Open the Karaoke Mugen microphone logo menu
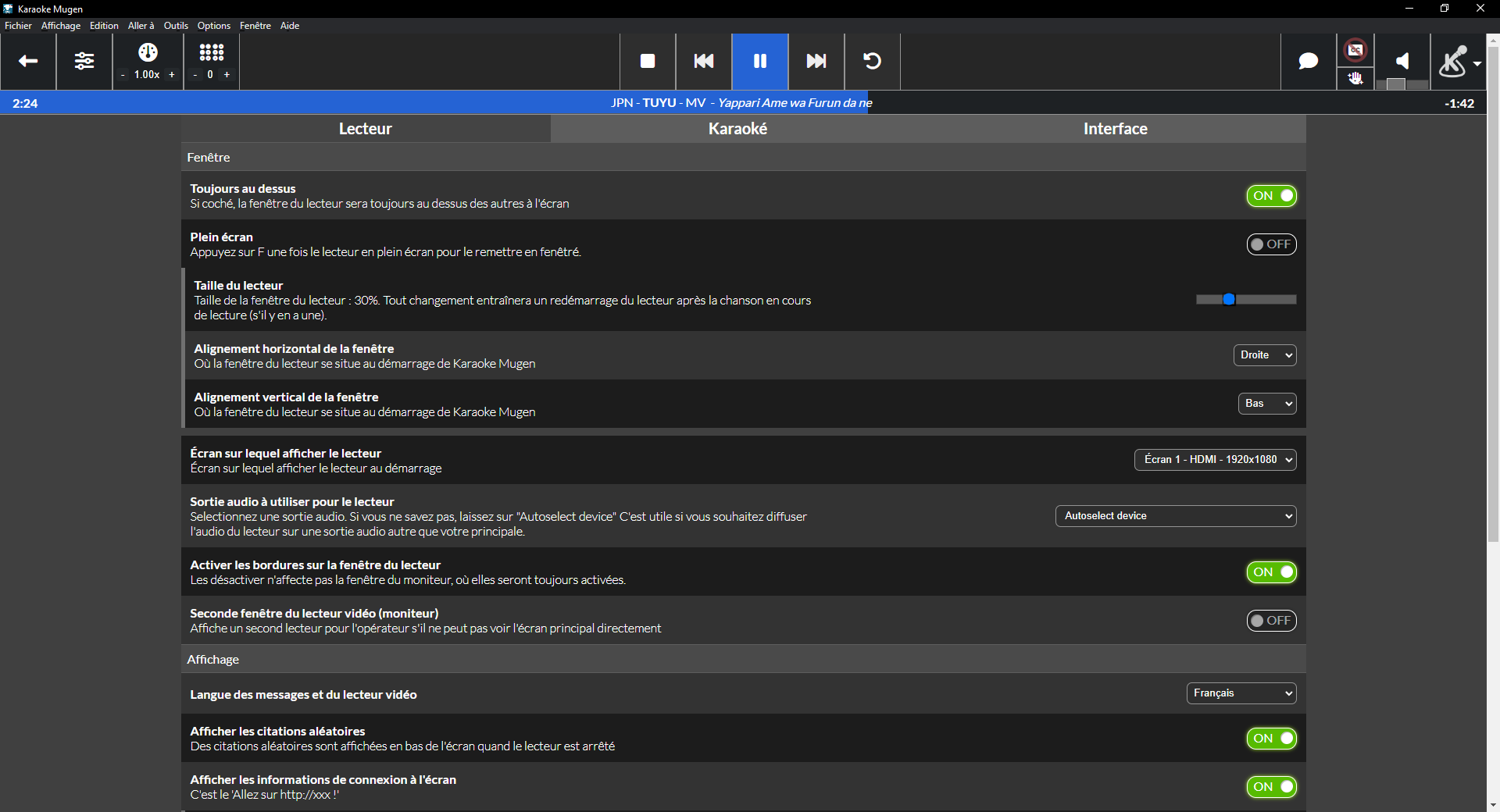The height and width of the screenshot is (812, 1500). (x=1459, y=61)
